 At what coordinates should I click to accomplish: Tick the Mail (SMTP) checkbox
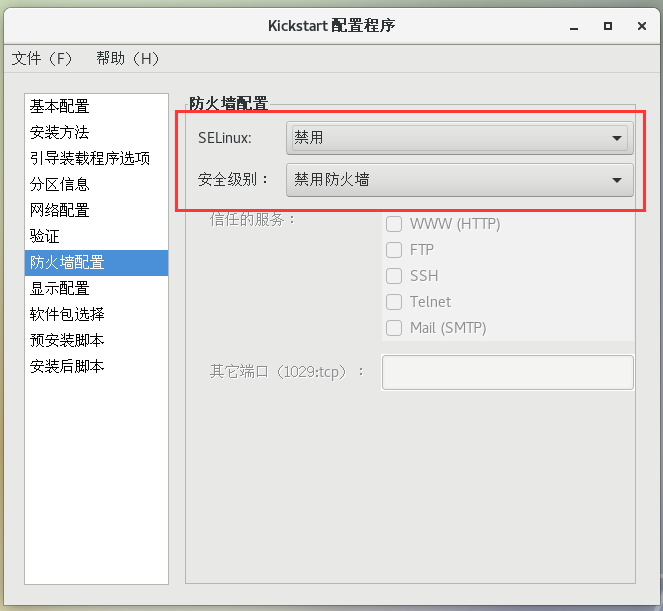click(x=394, y=328)
